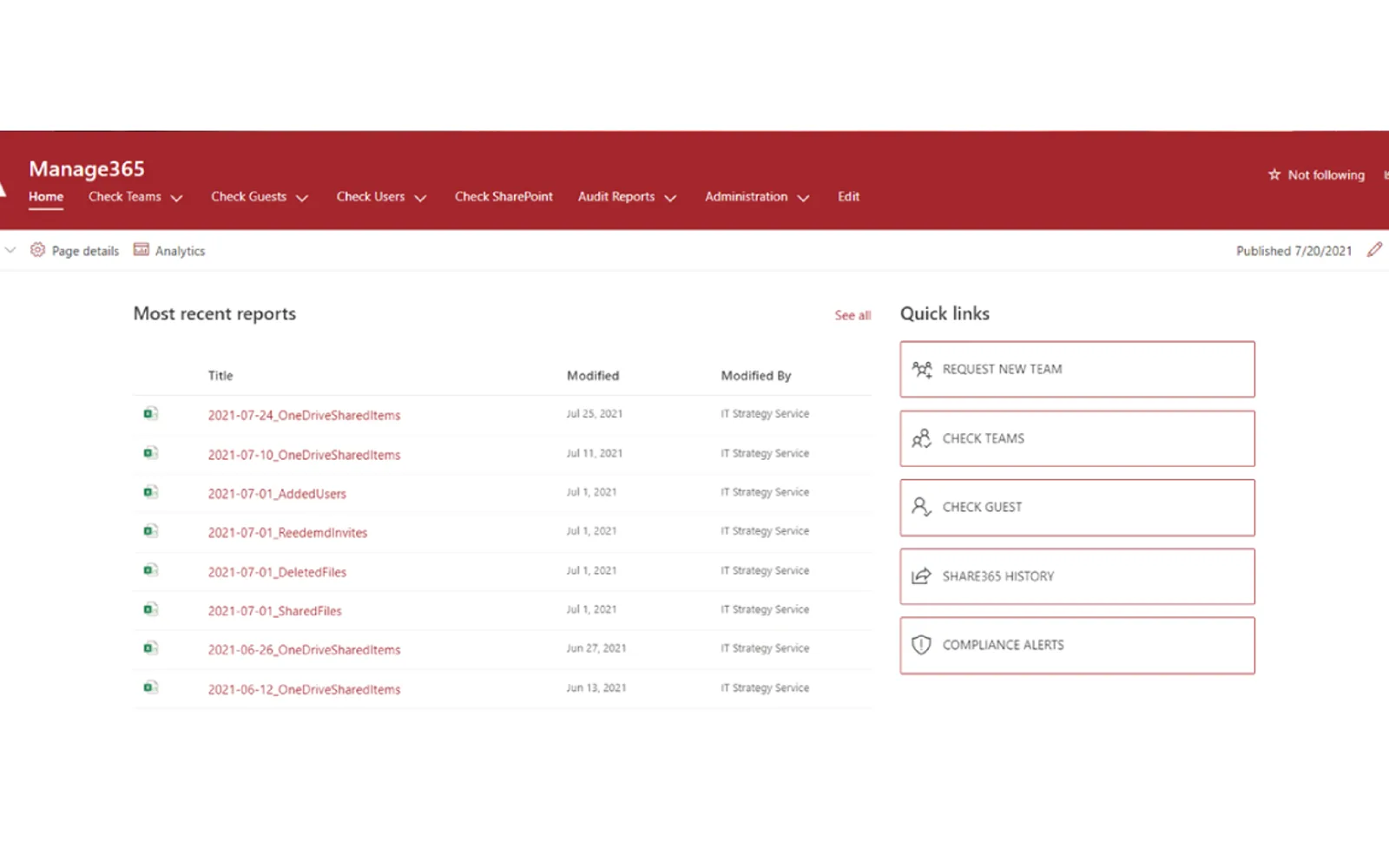Open the CHECK GUEST quick link
1389x868 pixels.
click(x=1077, y=508)
